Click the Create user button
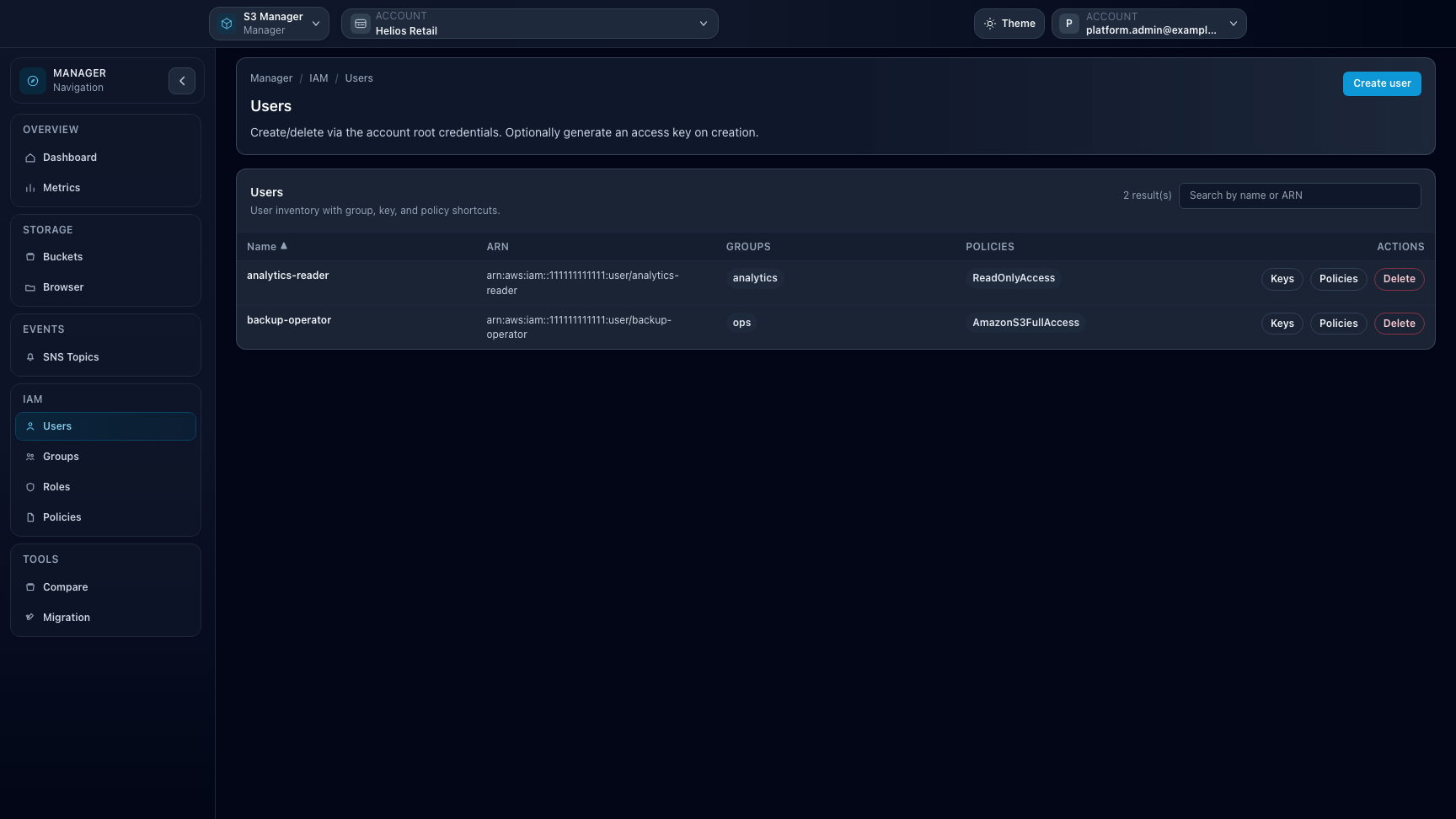This screenshot has height=819, width=1456. coord(1382,83)
